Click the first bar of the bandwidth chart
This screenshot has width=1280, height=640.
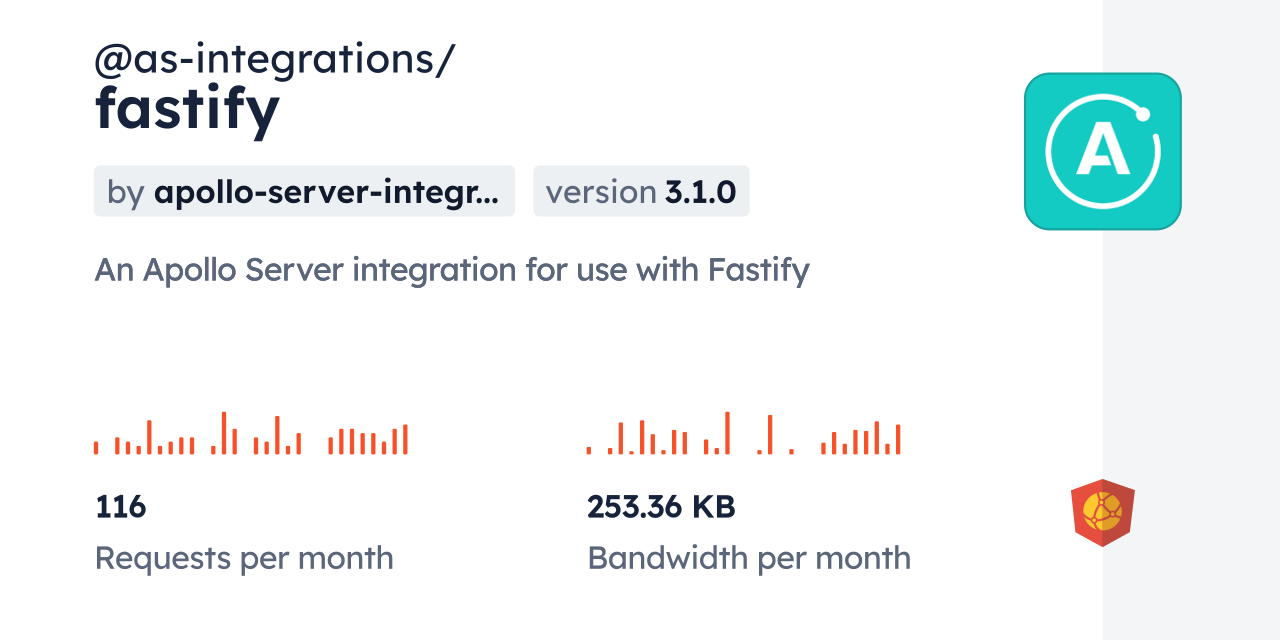[x=589, y=451]
